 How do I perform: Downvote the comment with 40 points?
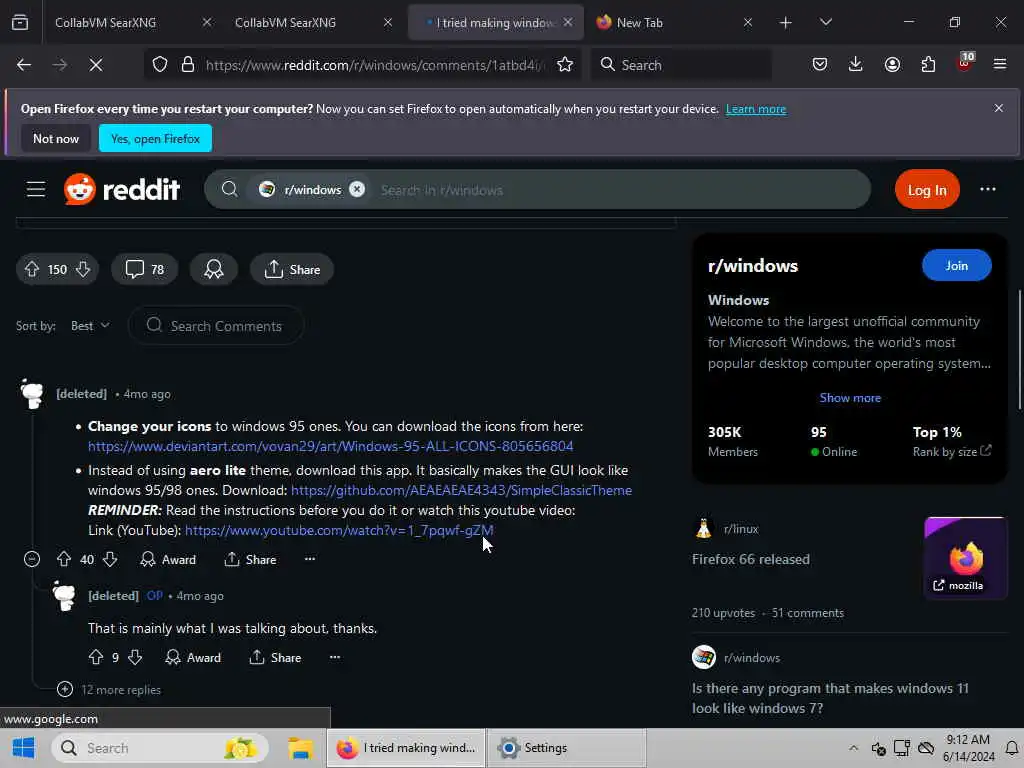pos(110,559)
